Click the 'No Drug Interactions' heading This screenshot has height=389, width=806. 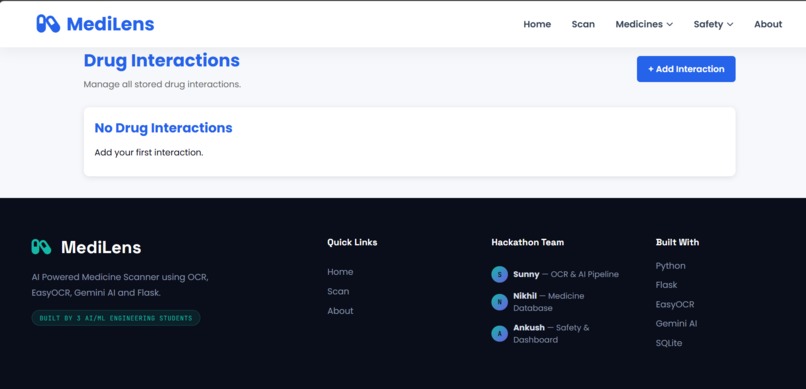click(x=163, y=128)
